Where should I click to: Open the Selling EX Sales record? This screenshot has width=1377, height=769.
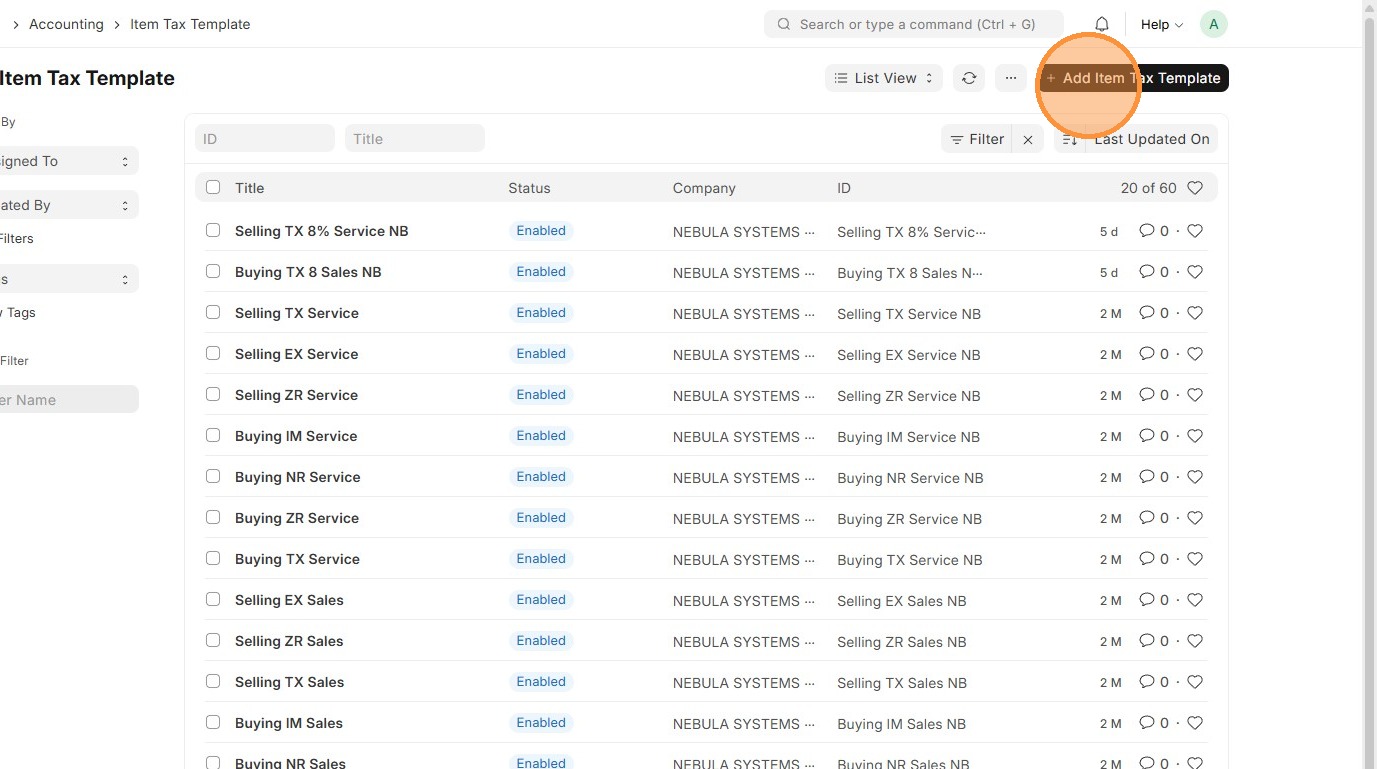(x=289, y=600)
